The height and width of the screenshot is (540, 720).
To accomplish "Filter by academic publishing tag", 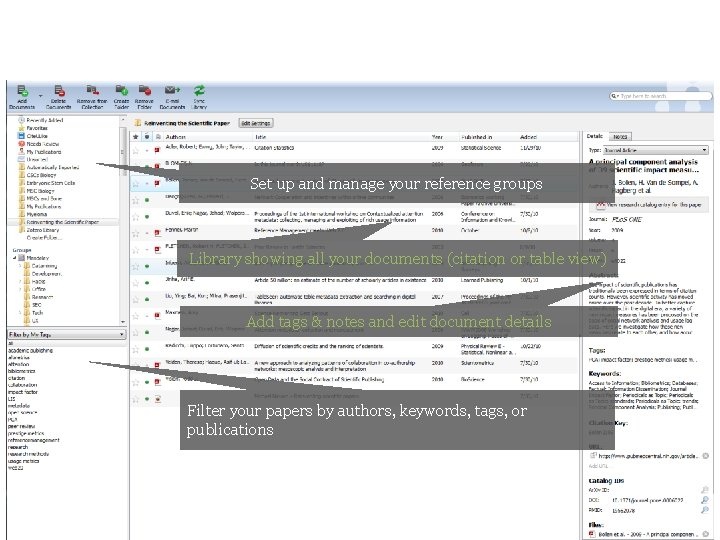I will [30, 350].
